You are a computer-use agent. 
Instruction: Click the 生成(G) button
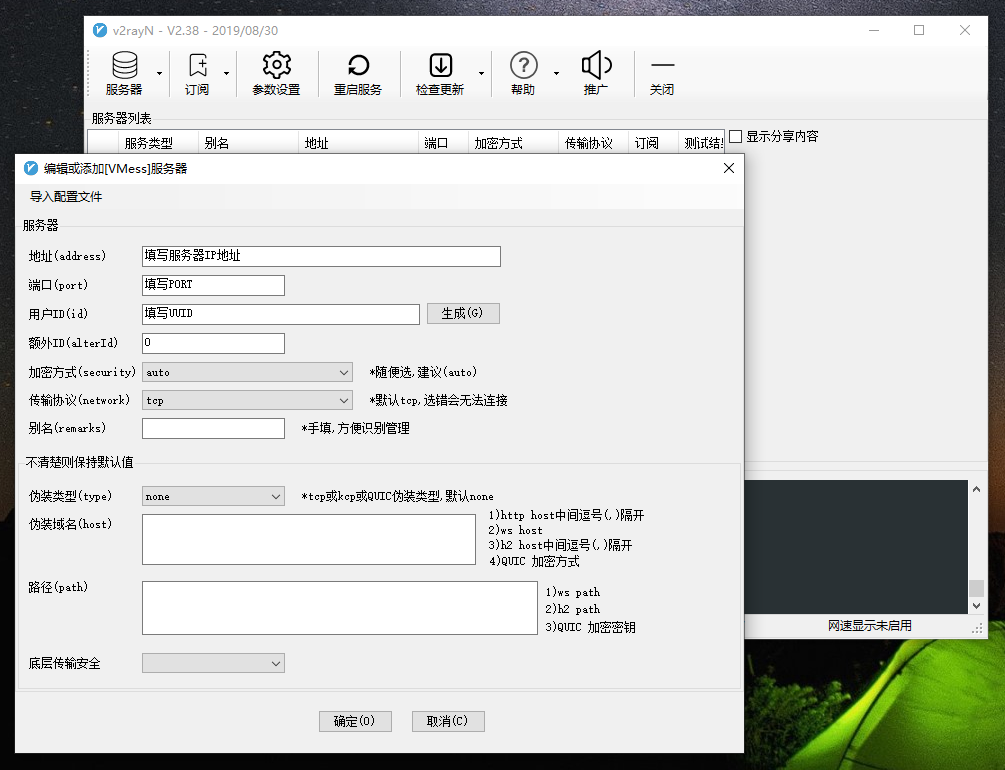coord(463,314)
